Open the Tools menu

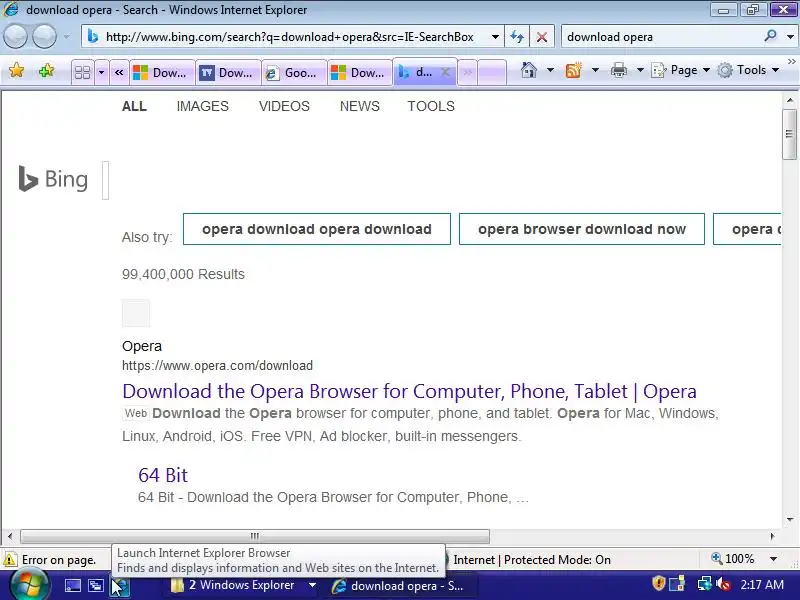(748, 69)
